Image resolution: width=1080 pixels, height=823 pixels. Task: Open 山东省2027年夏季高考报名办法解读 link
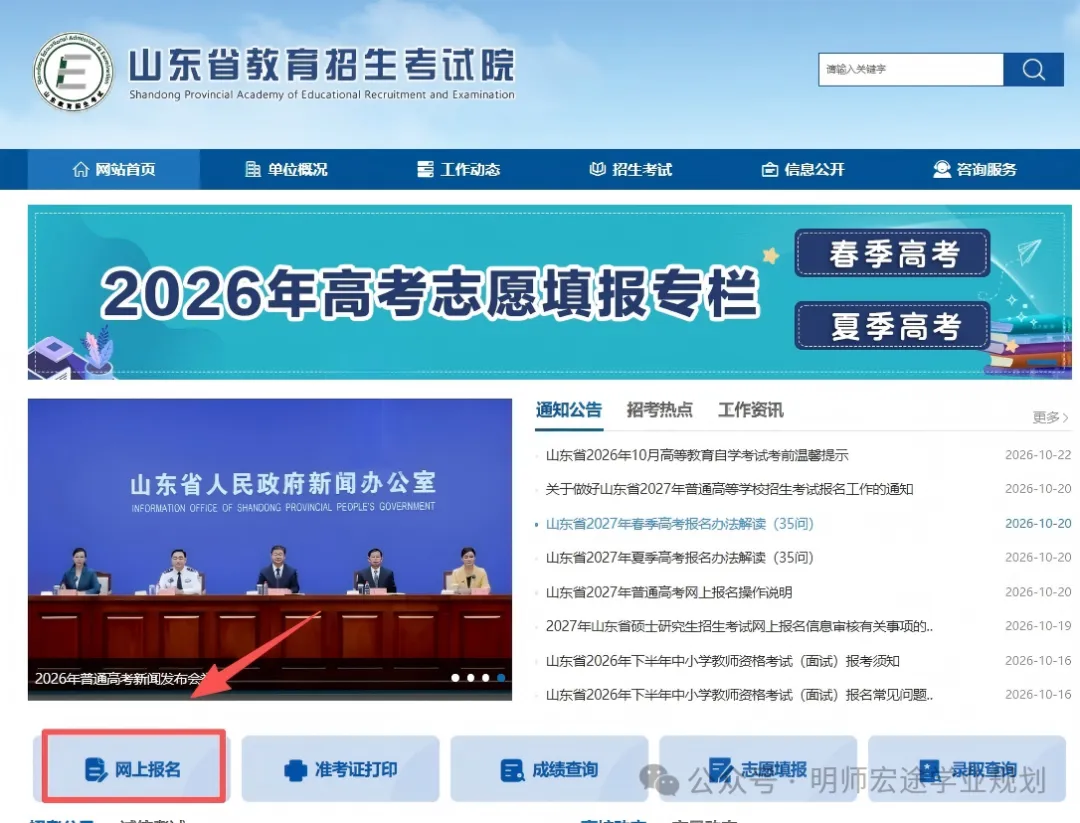679,558
